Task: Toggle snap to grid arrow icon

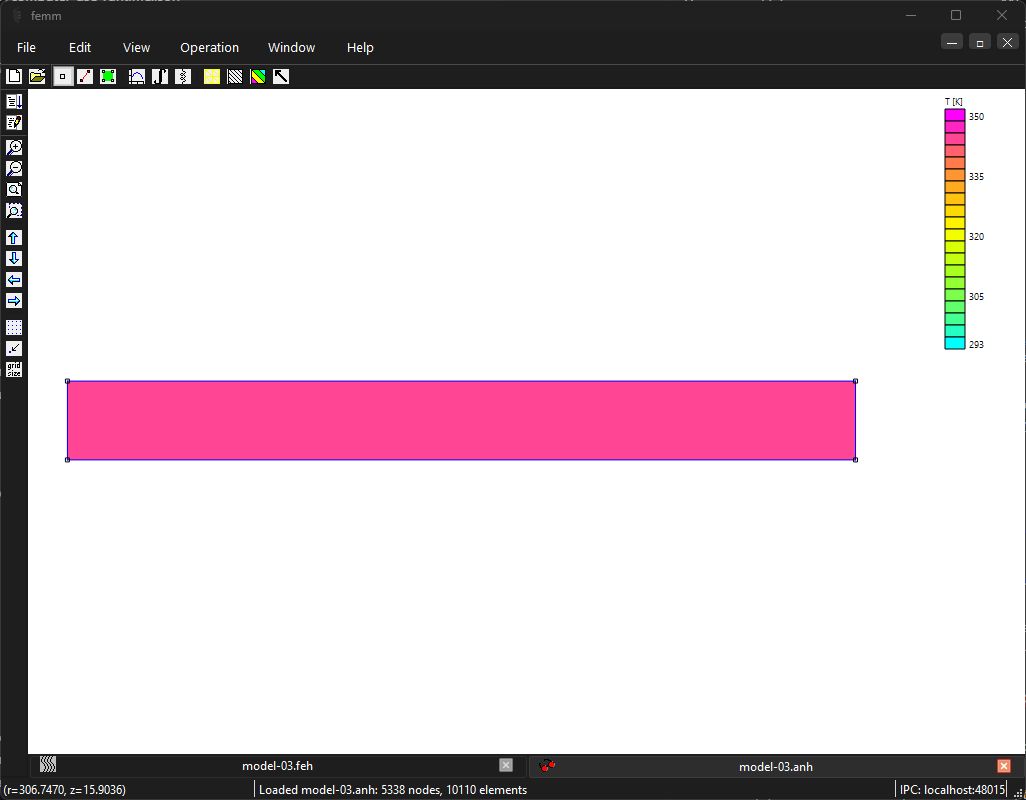Action: point(14,348)
